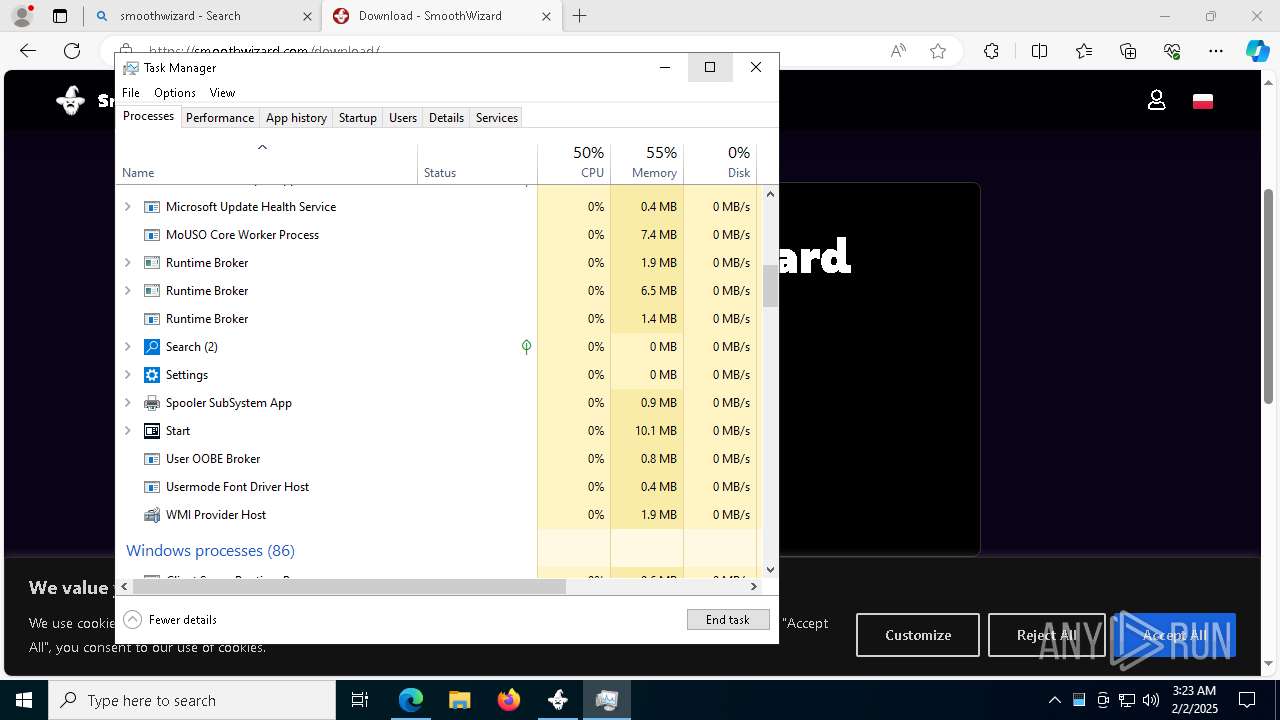Expand the Search (2) process group
This screenshot has width=1280, height=720.
click(x=127, y=347)
